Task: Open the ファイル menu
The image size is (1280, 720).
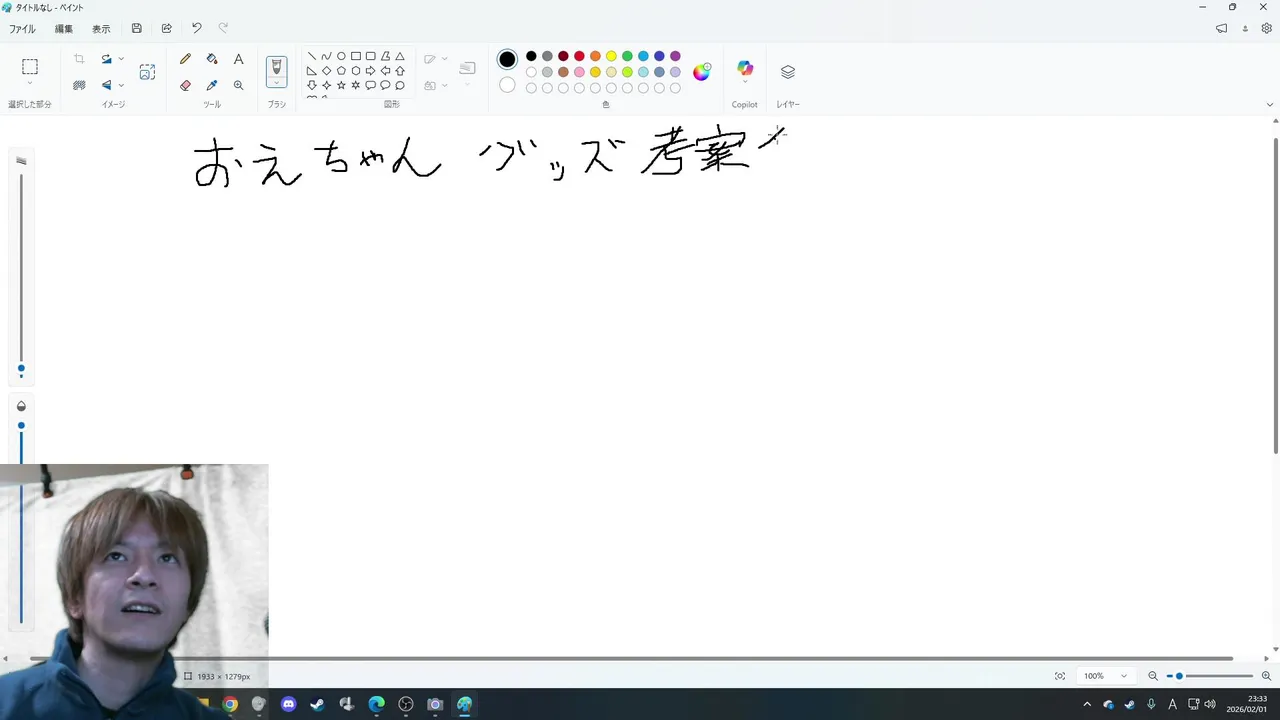Action: [x=22, y=29]
